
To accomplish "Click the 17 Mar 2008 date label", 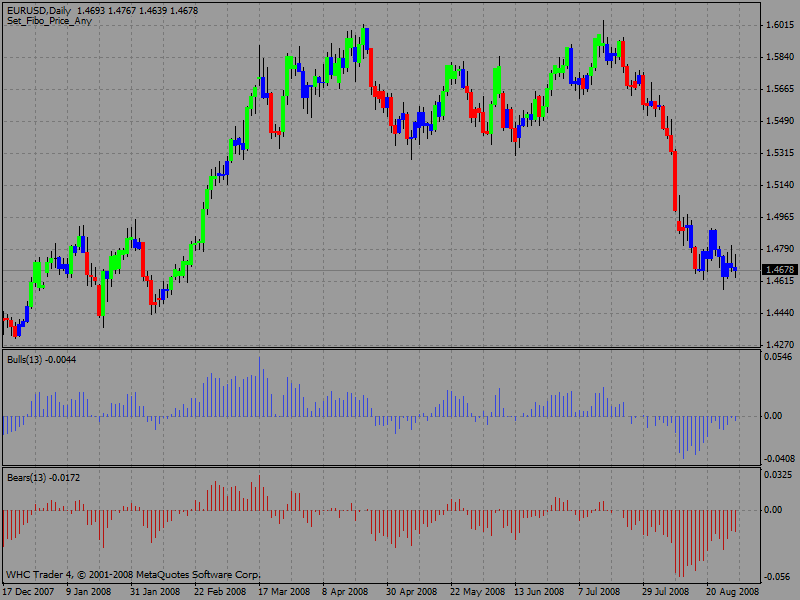I will click(x=284, y=592).
